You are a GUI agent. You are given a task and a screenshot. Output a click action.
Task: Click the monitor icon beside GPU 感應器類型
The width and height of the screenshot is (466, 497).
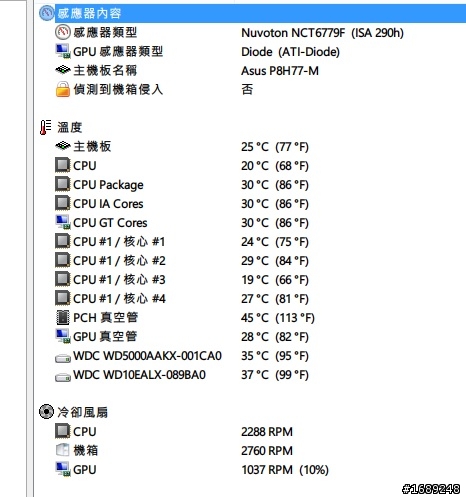(63, 51)
